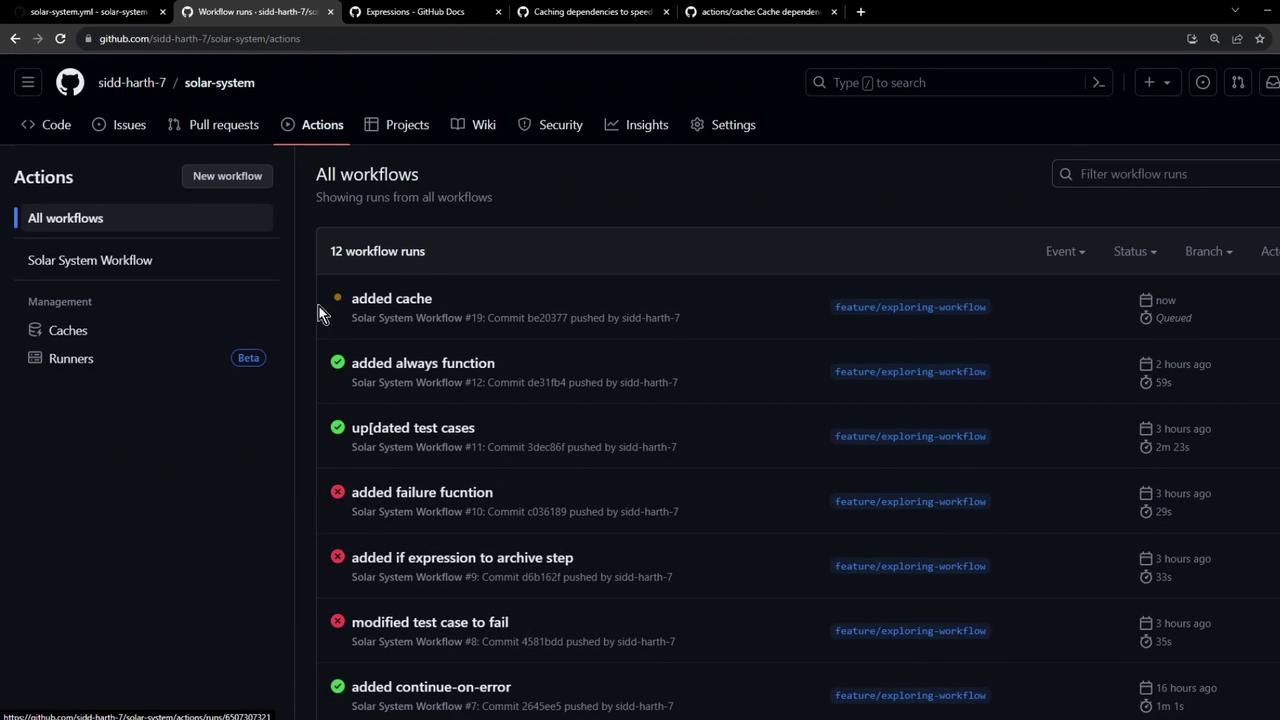View the Insights tab
1280x720 pixels.
coord(636,125)
